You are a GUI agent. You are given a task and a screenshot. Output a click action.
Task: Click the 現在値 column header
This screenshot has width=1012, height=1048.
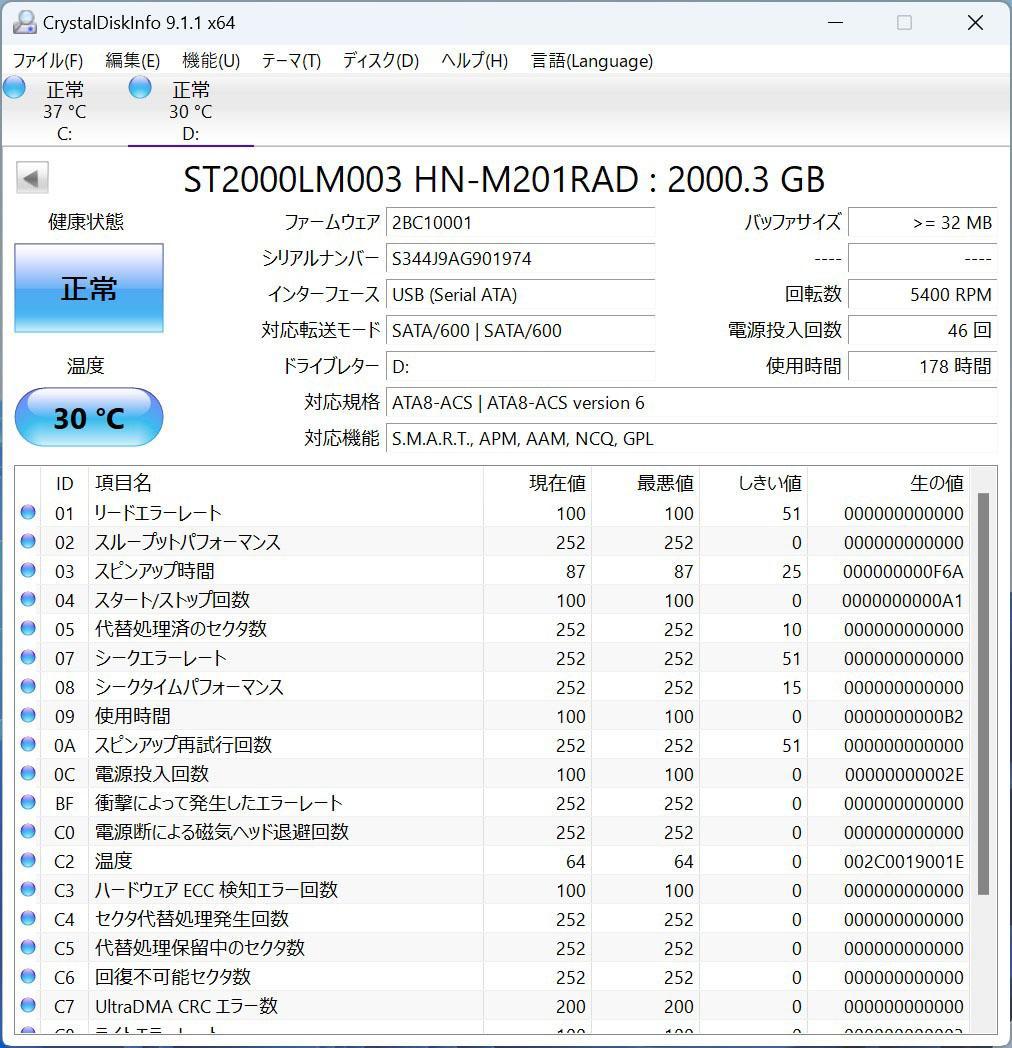pos(537,483)
